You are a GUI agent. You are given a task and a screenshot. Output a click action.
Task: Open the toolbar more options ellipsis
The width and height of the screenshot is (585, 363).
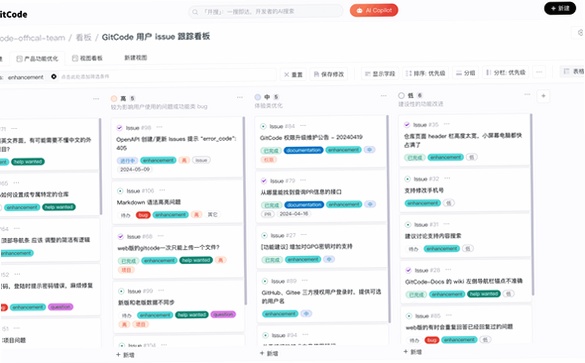tap(539, 72)
